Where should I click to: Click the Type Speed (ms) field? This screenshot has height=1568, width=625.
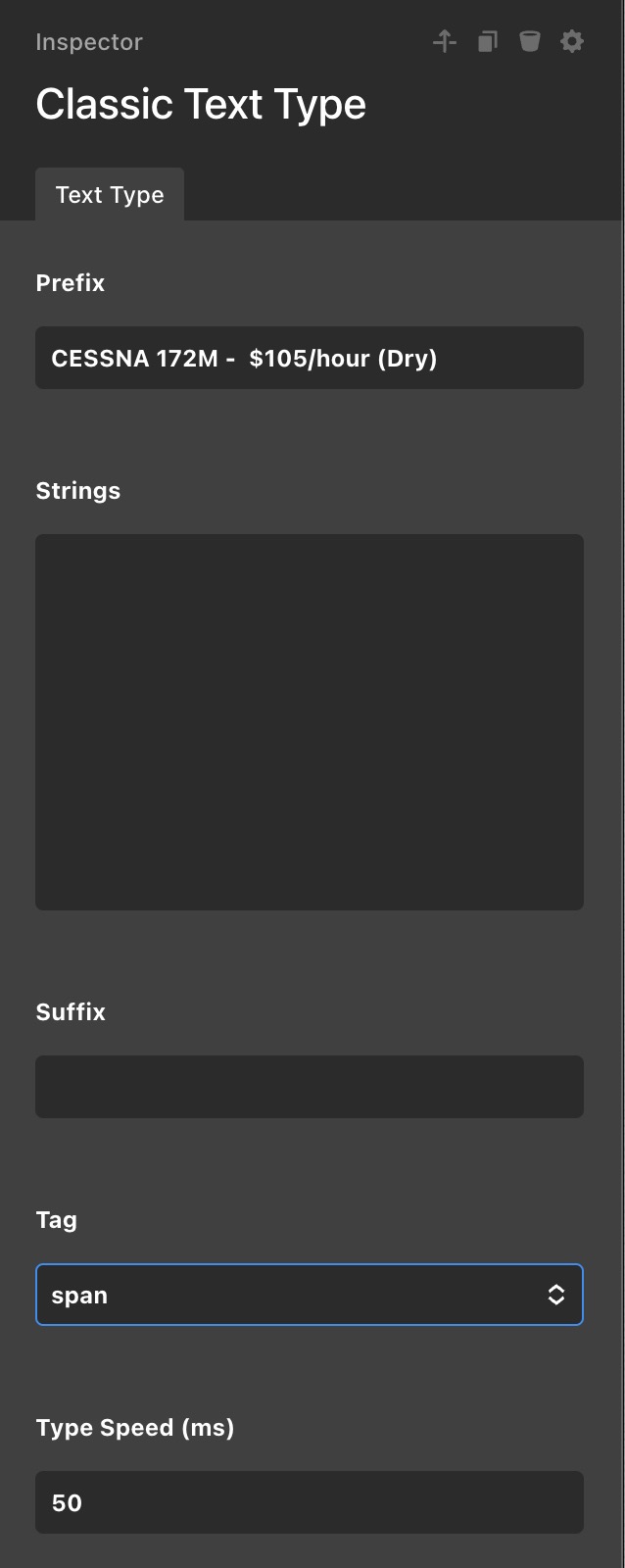(x=310, y=1502)
